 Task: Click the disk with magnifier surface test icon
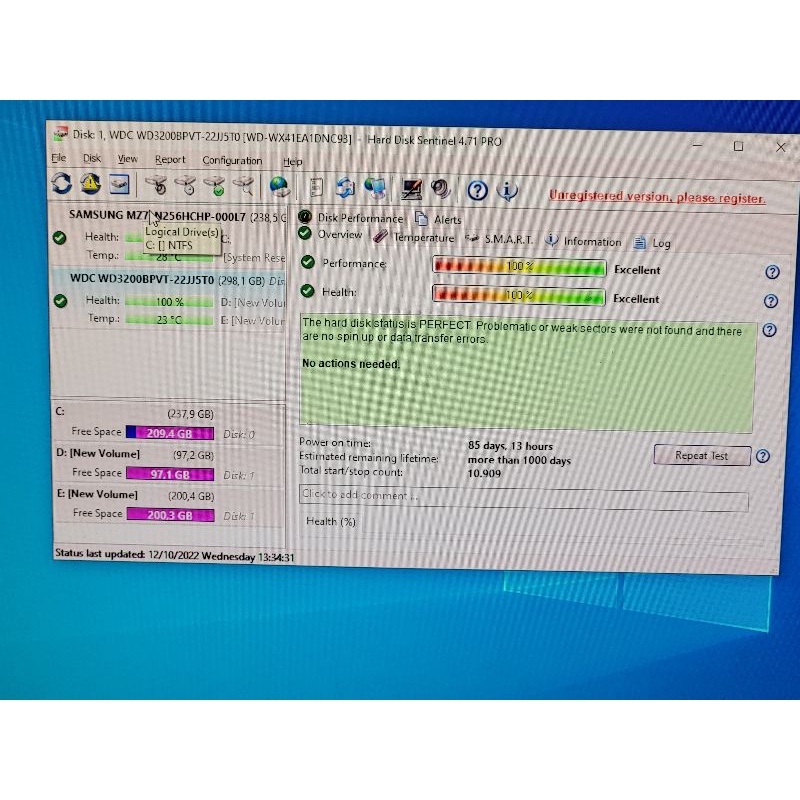click(x=244, y=186)
